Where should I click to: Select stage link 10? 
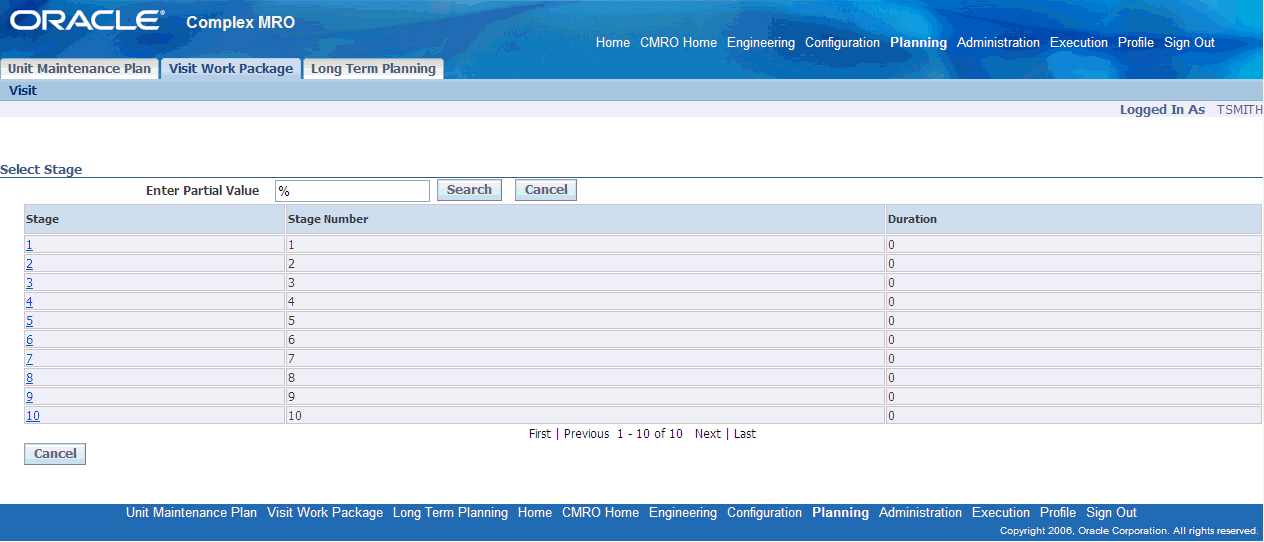click(x=33, y=416)
